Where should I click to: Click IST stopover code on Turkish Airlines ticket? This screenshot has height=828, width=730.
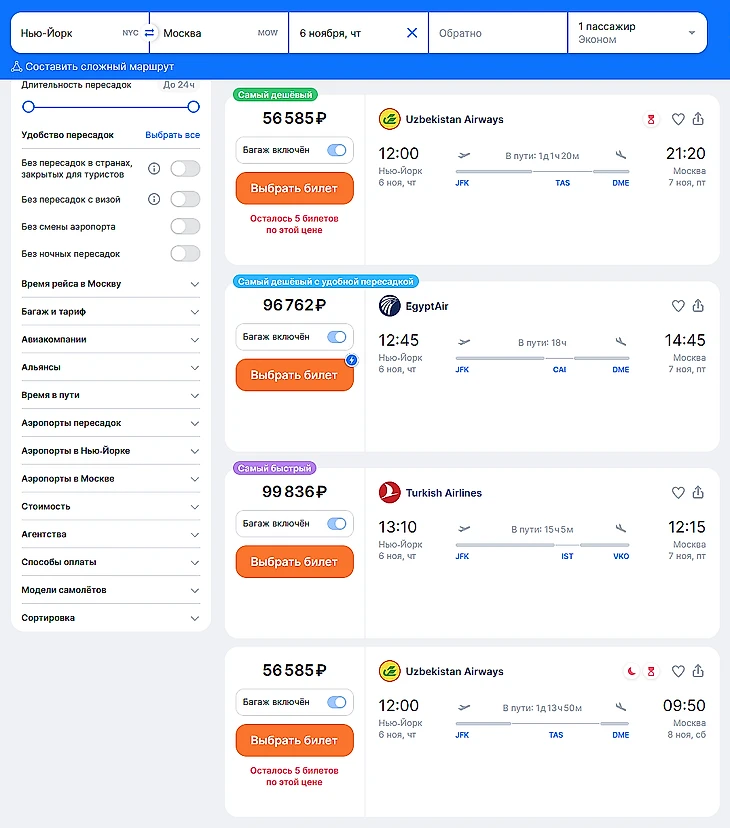click(567, 556)
